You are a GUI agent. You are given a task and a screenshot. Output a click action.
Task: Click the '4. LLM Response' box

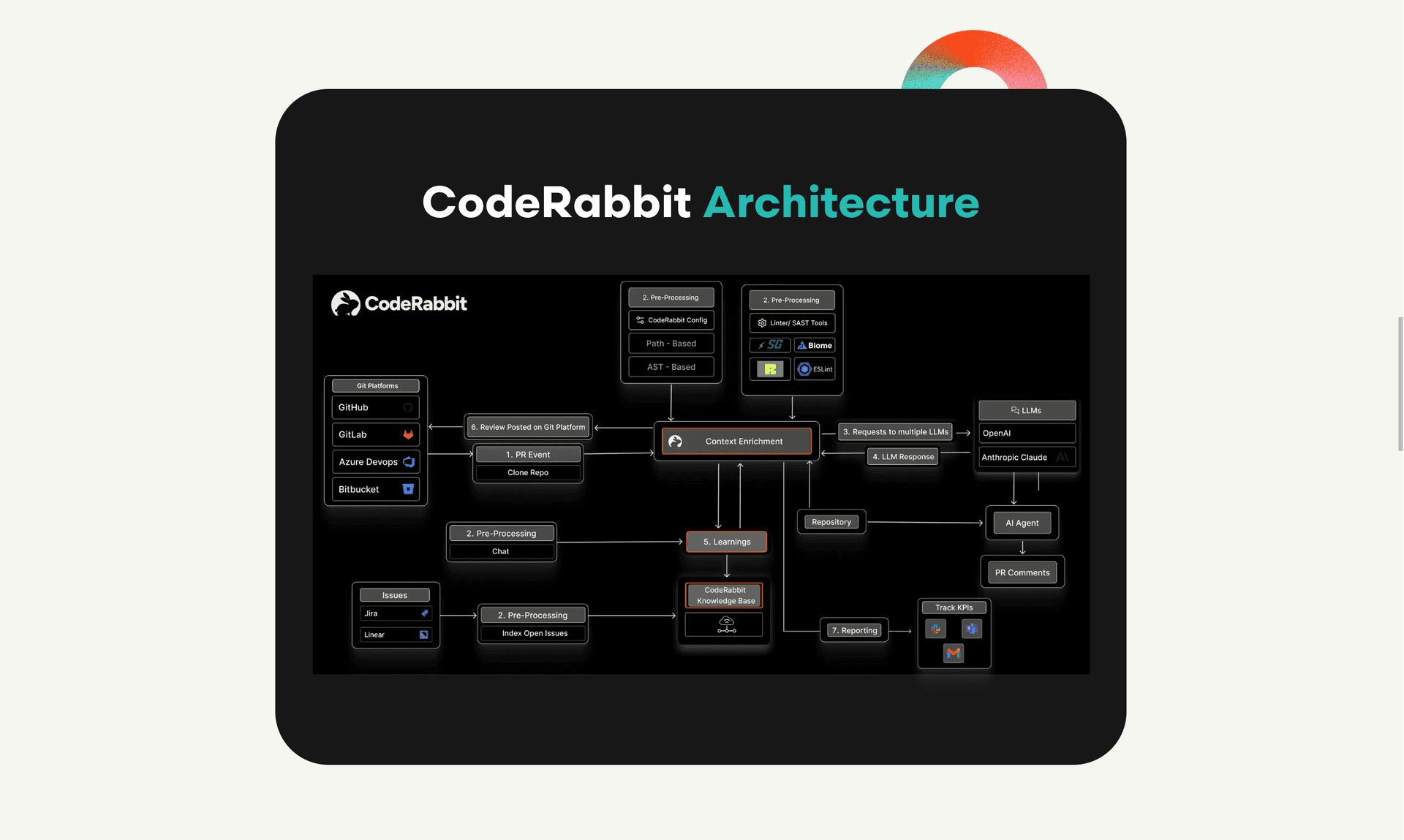[903, 457]
